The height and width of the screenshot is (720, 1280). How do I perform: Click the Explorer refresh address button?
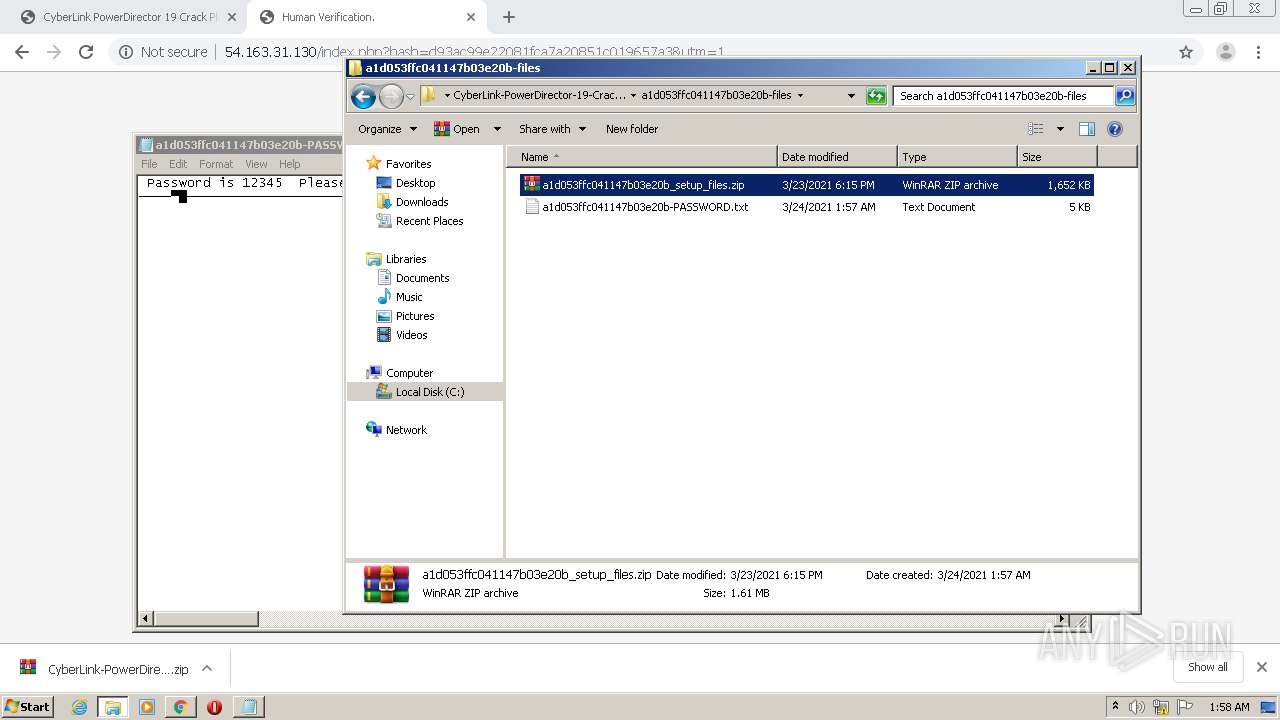[x=876, y=96]
